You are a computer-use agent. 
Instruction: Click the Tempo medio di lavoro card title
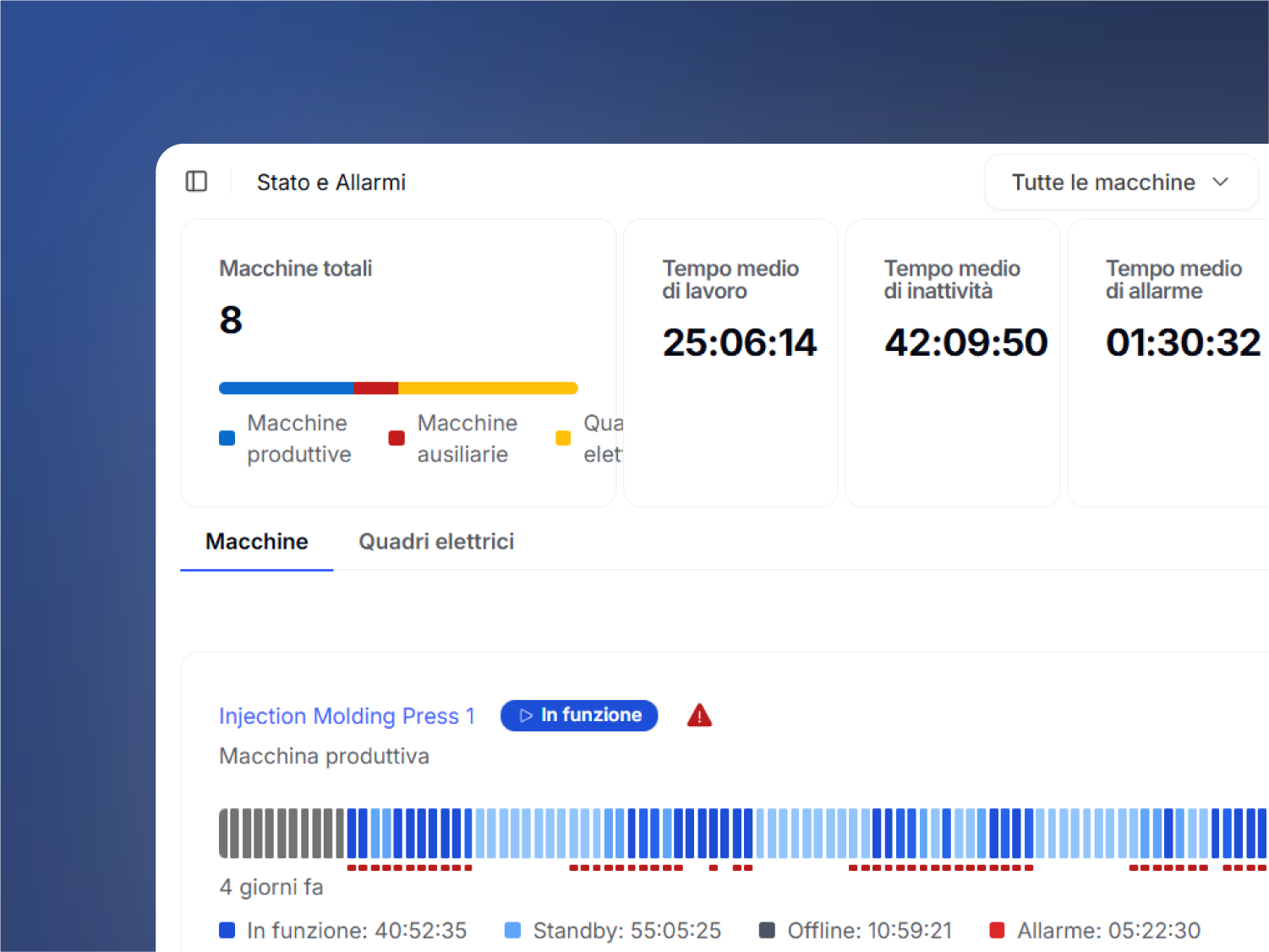[x=730, y=279]
